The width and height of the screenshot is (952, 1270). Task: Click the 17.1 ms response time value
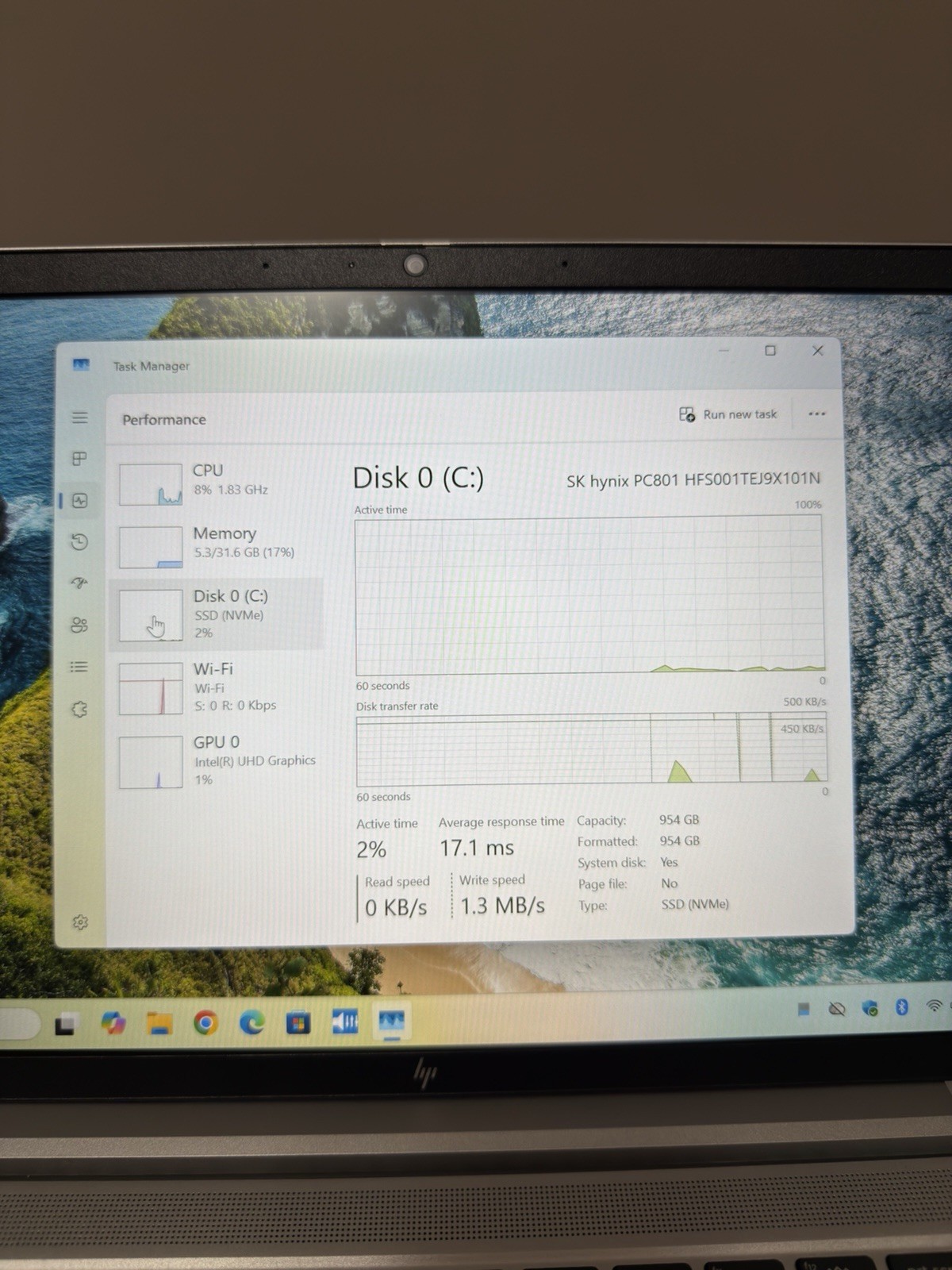[x=477, y=848]
